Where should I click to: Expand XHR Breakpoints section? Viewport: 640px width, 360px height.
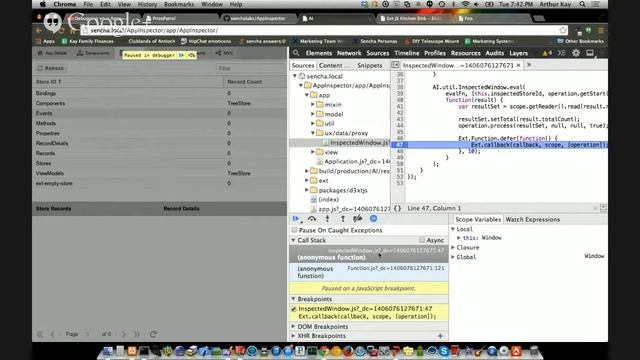click(293, 336)
